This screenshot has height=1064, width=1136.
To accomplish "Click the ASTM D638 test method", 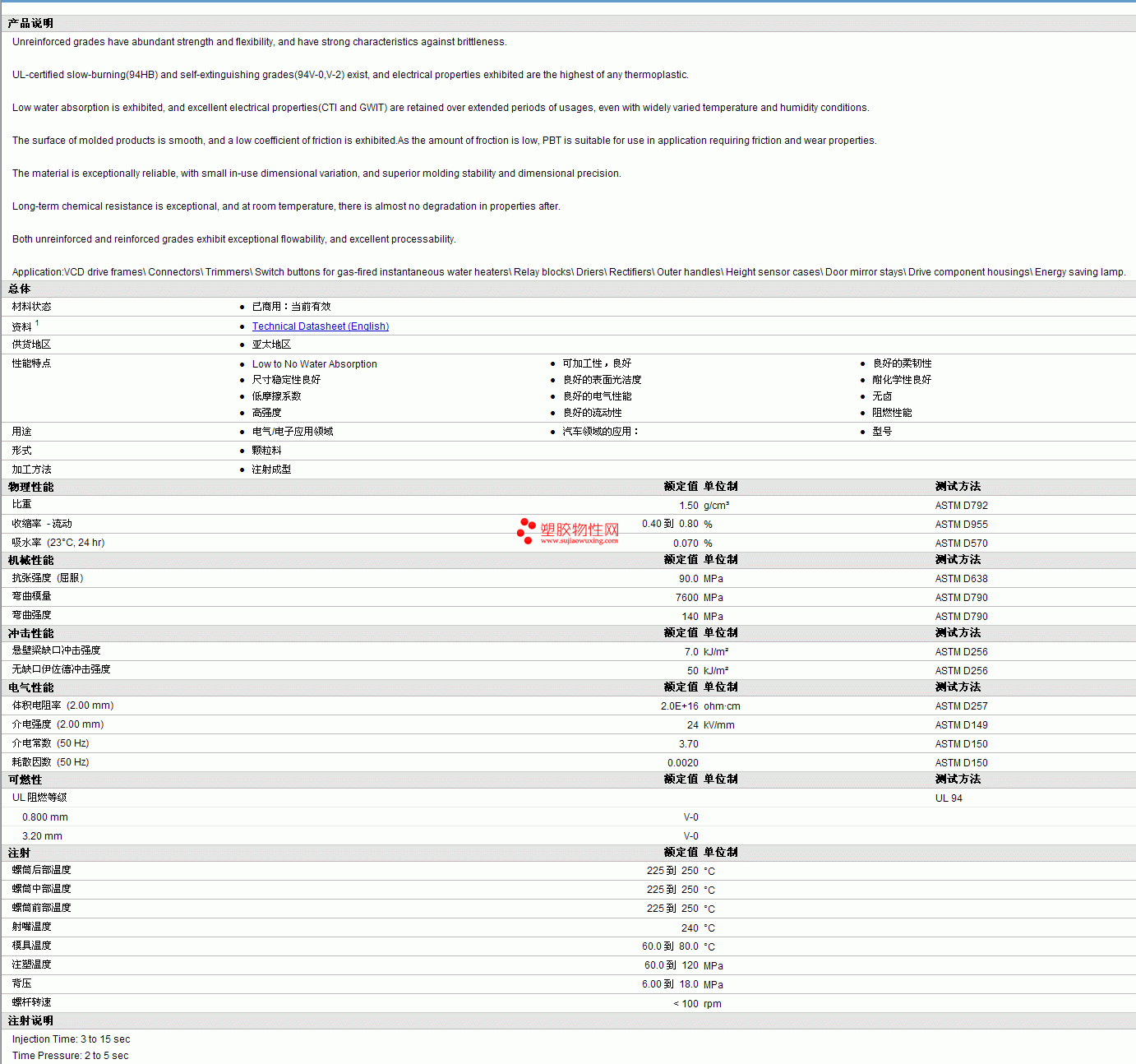I will click(962, 579).
